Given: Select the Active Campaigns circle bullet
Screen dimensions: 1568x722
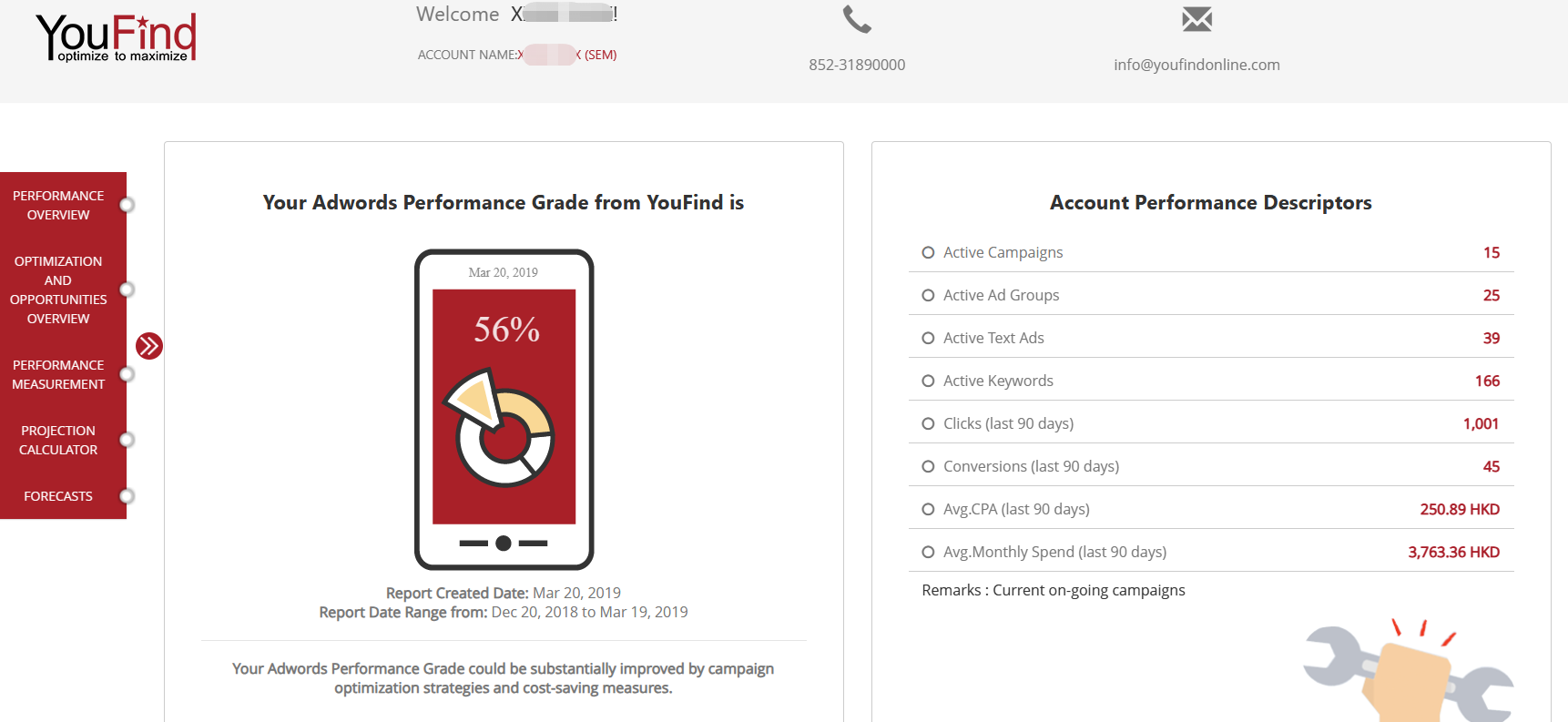Looking at the screenshot, I should pyautogui.click(x=928, y=252).
